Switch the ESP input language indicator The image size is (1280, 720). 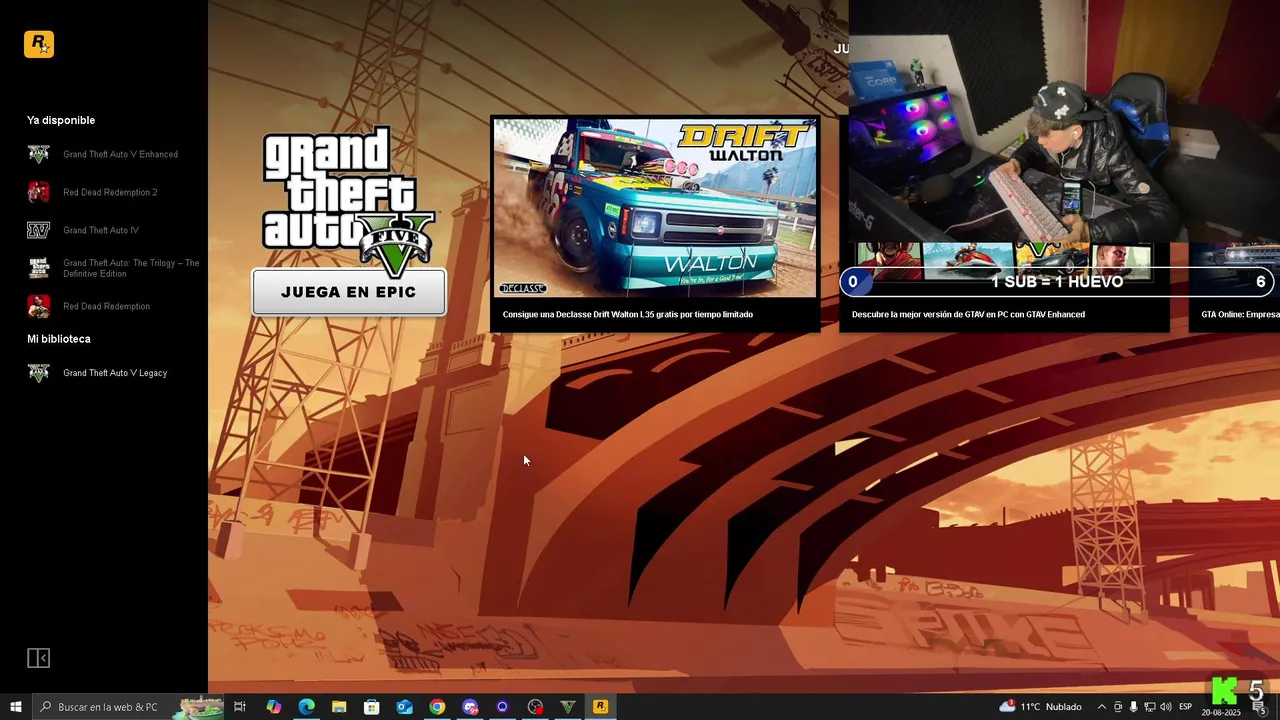coord(1185,707)
